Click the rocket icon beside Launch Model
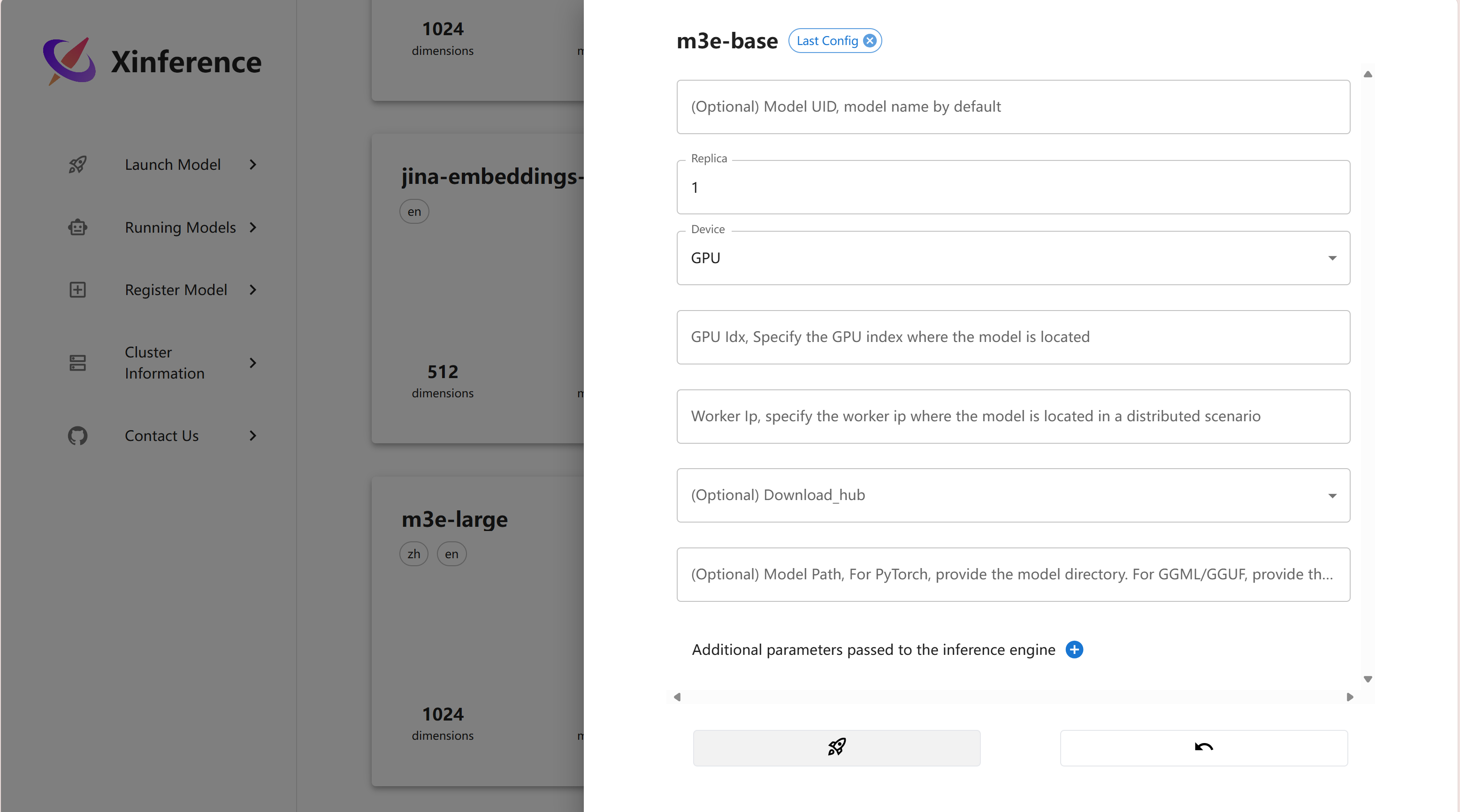The height and width of the screenshot is (812, 1460). (x=77, y=165)
